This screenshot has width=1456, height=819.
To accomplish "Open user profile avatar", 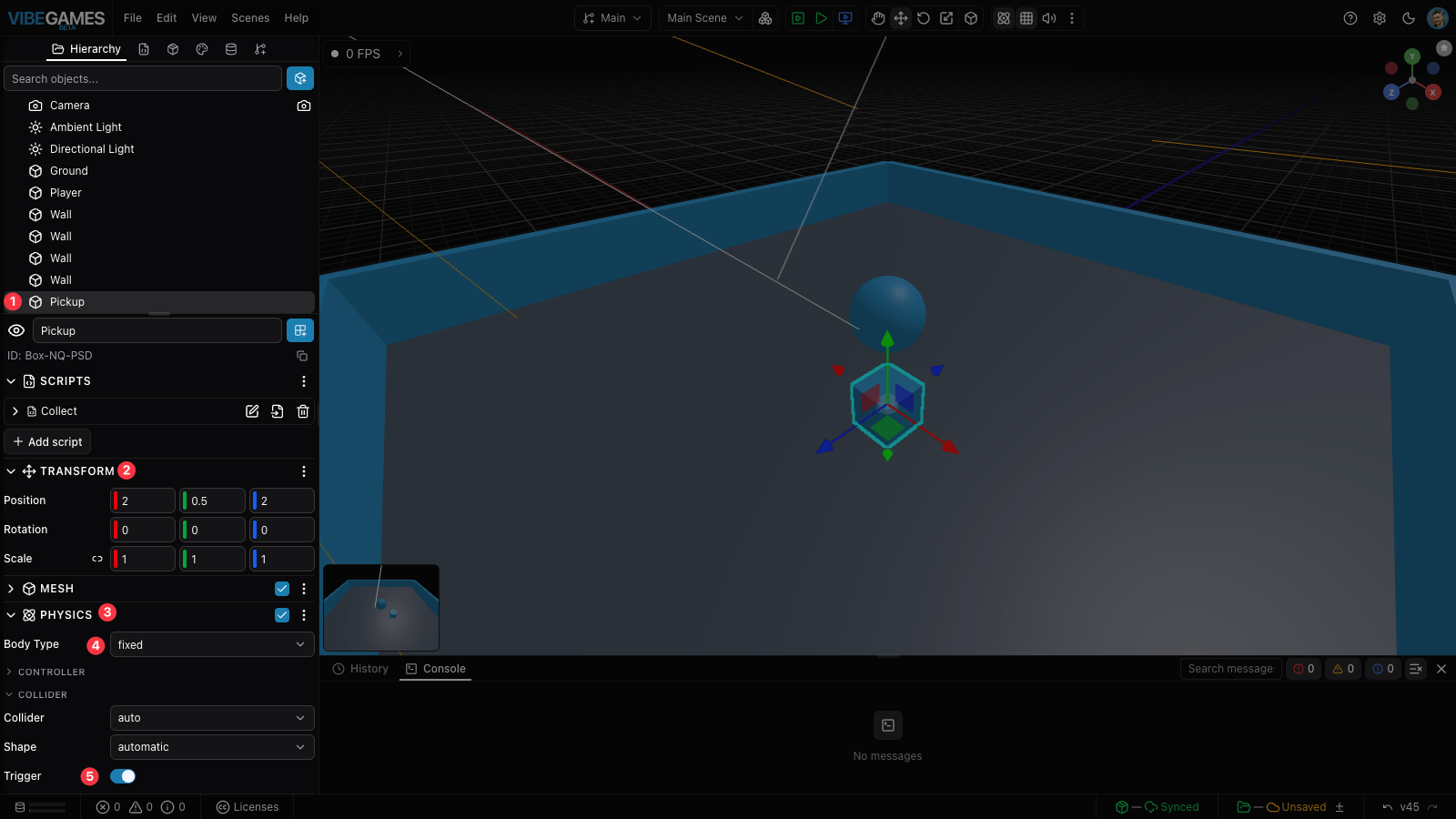I will pyautogui.click(x=1438, y=18).
